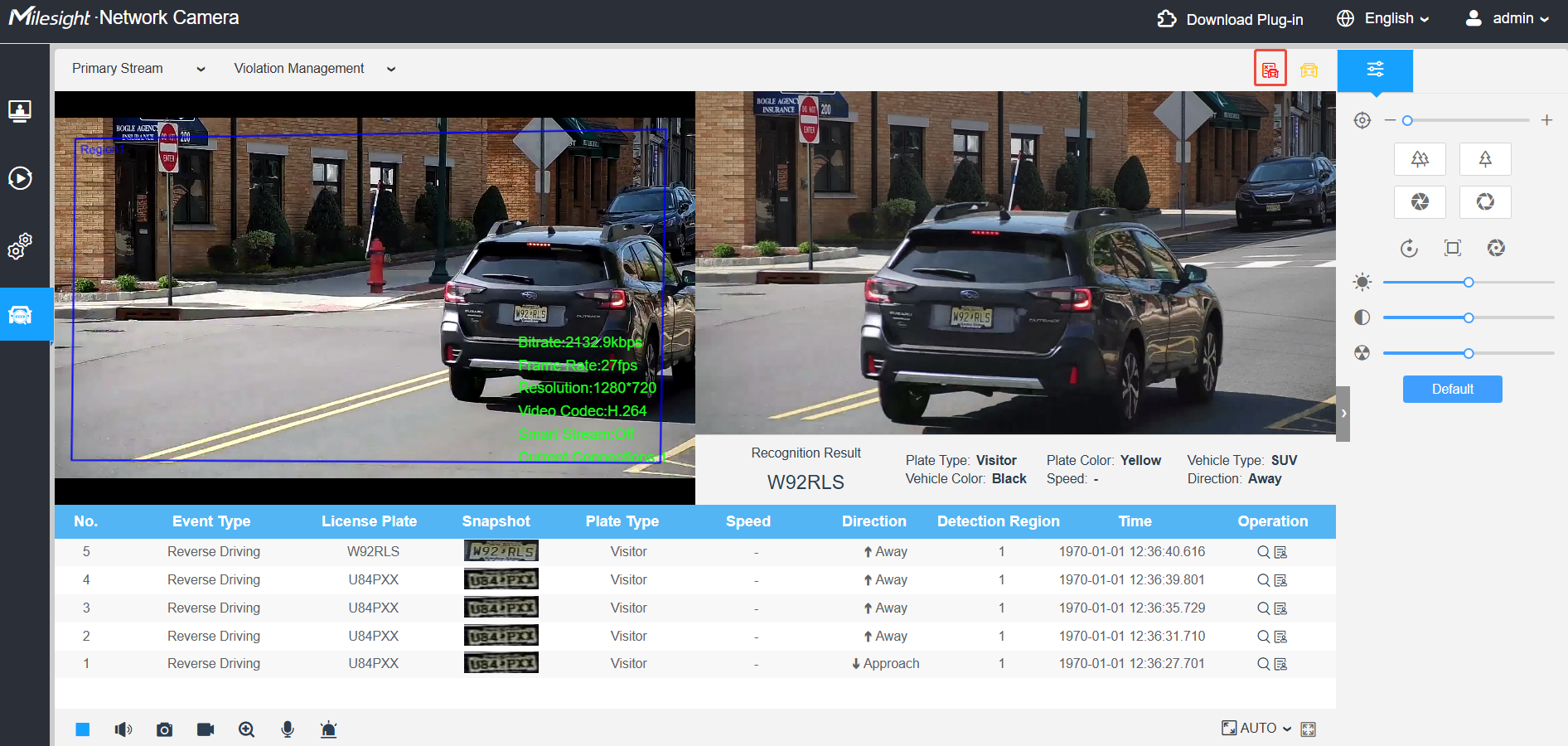Click the lens initialization icon
This screenshot has height=746, width=1568.
click(x=1496, y=248)
